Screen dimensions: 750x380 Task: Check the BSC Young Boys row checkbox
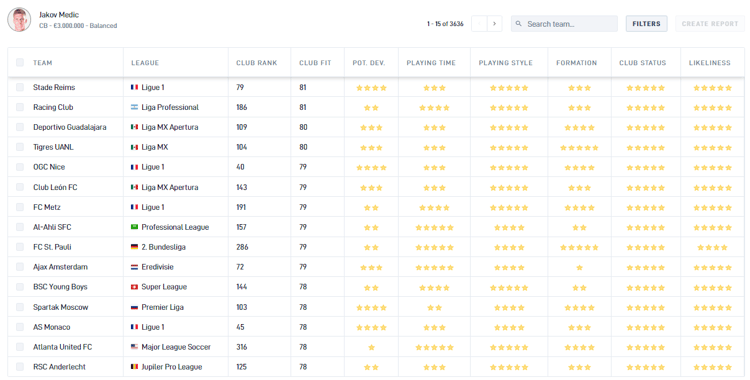click(x=20, y=287)
